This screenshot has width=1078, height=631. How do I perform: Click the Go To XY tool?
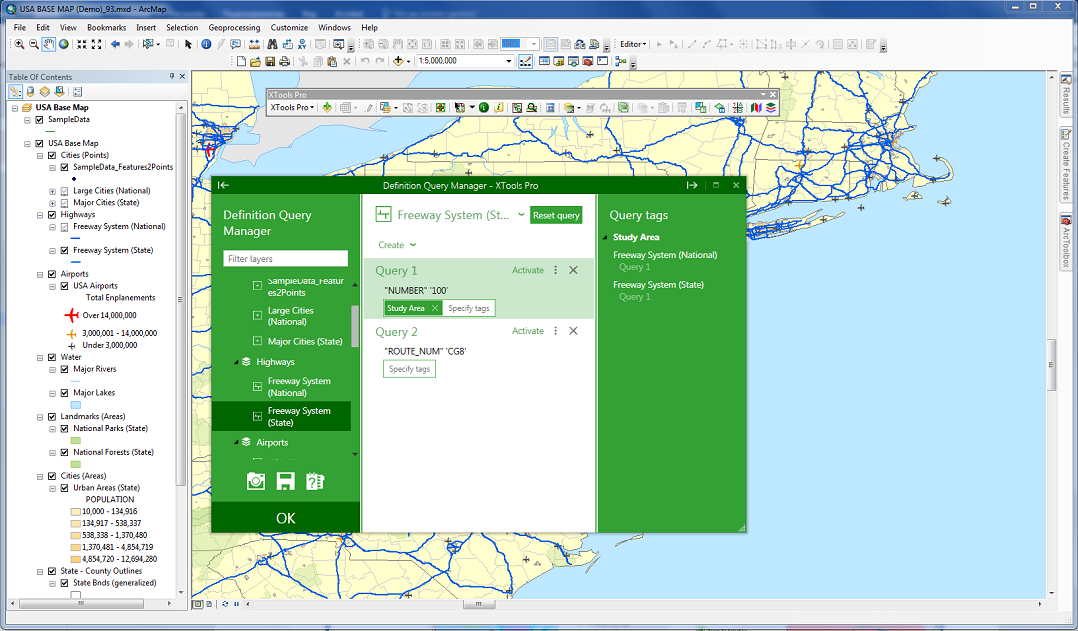tap(302, 44)
